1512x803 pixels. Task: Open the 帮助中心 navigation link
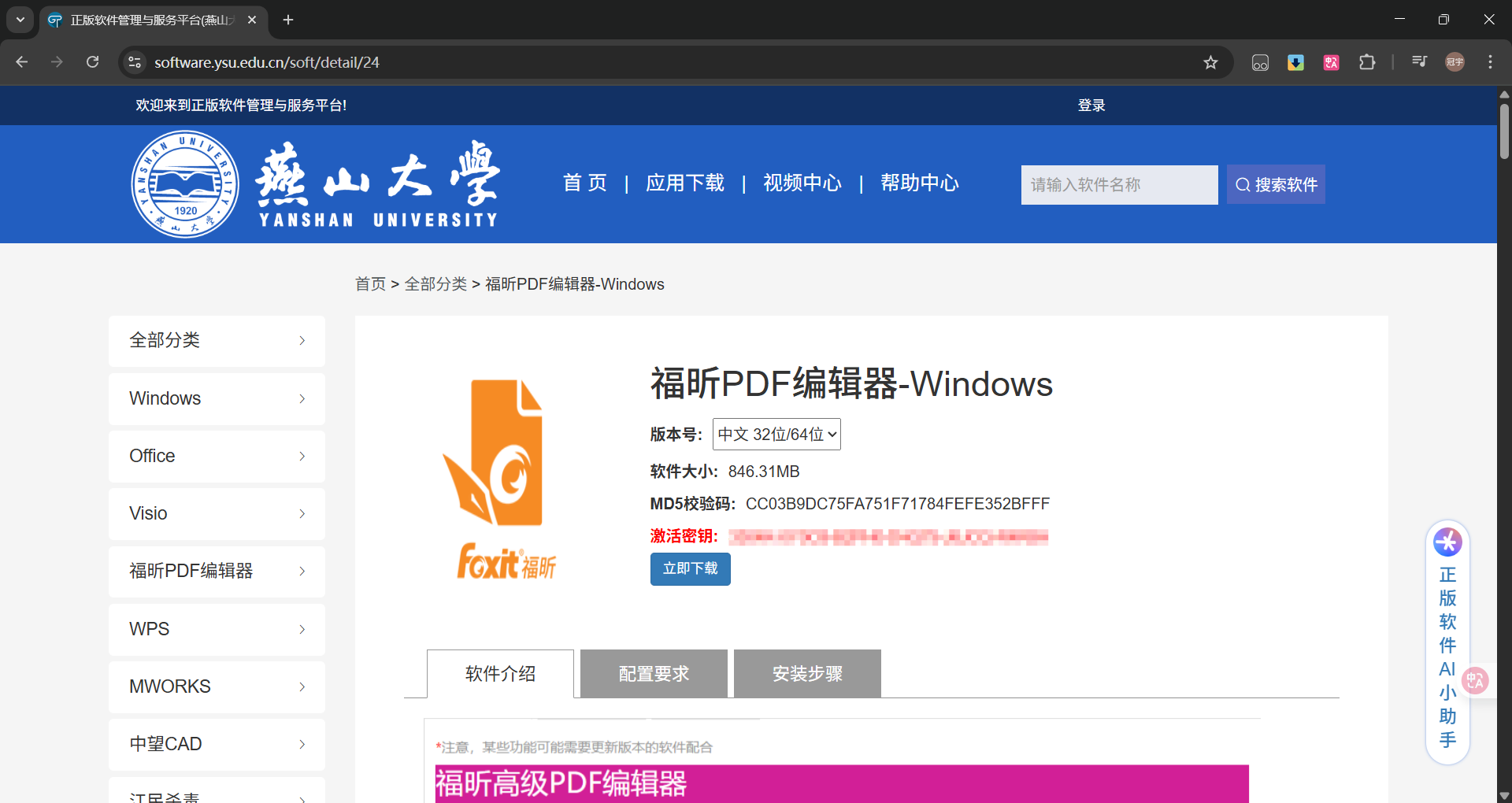(919, 183)
